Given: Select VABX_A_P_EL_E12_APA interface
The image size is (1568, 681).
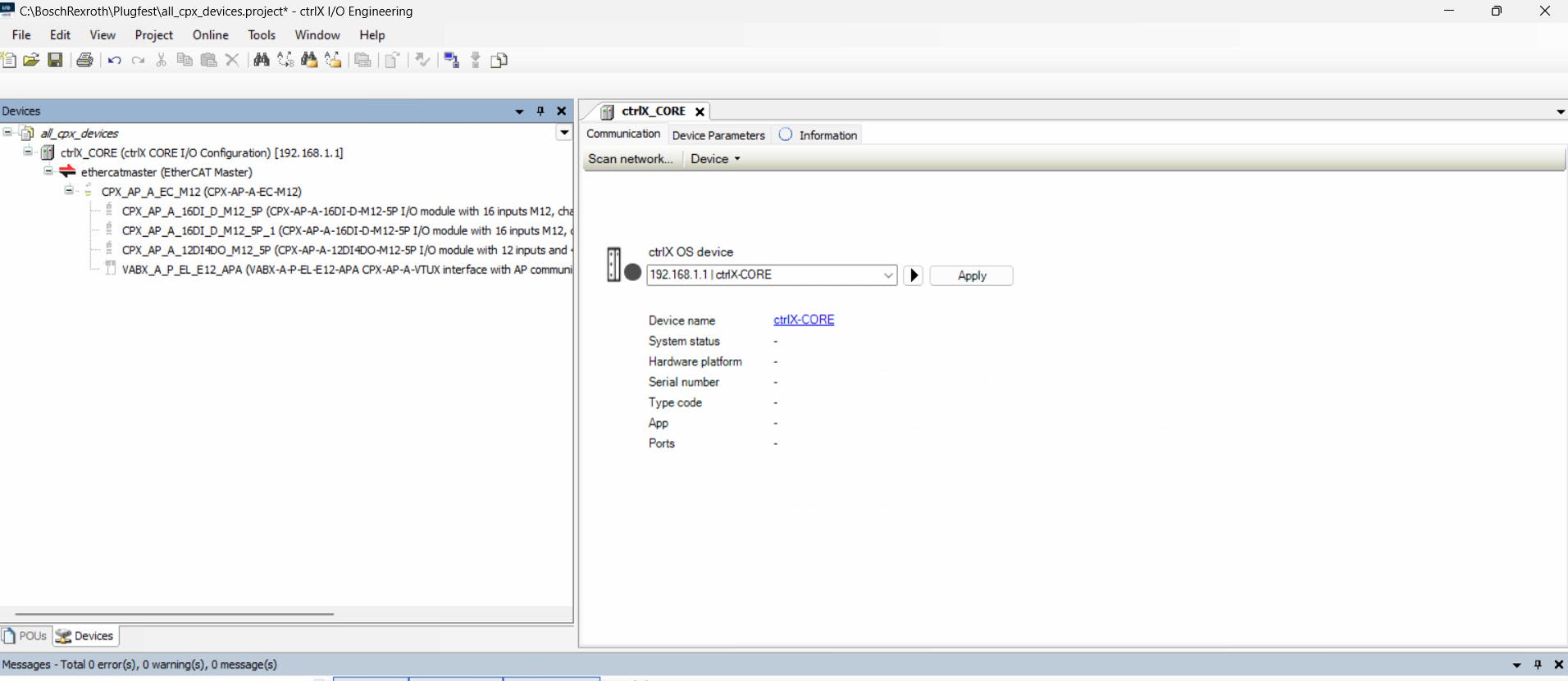Looking at the screenshot, I should tap(347, 270).
